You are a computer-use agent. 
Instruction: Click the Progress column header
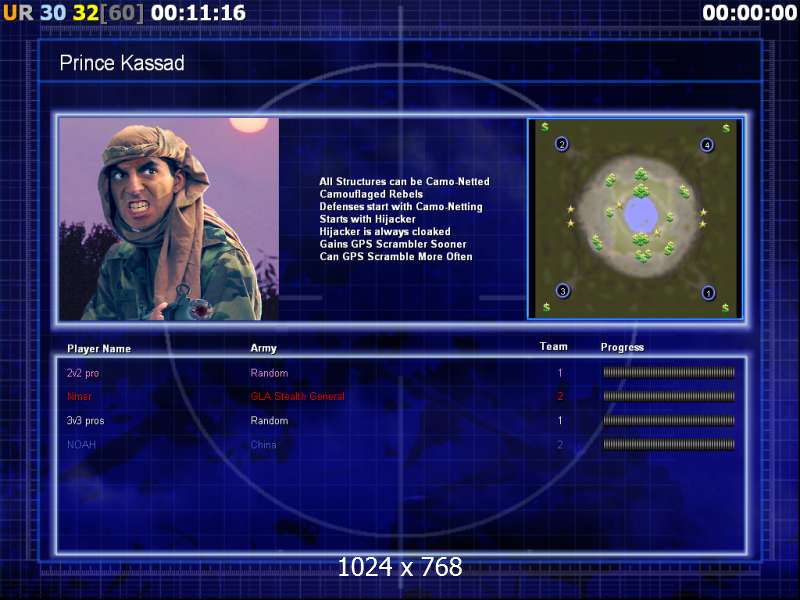click(x=622, y=347)
